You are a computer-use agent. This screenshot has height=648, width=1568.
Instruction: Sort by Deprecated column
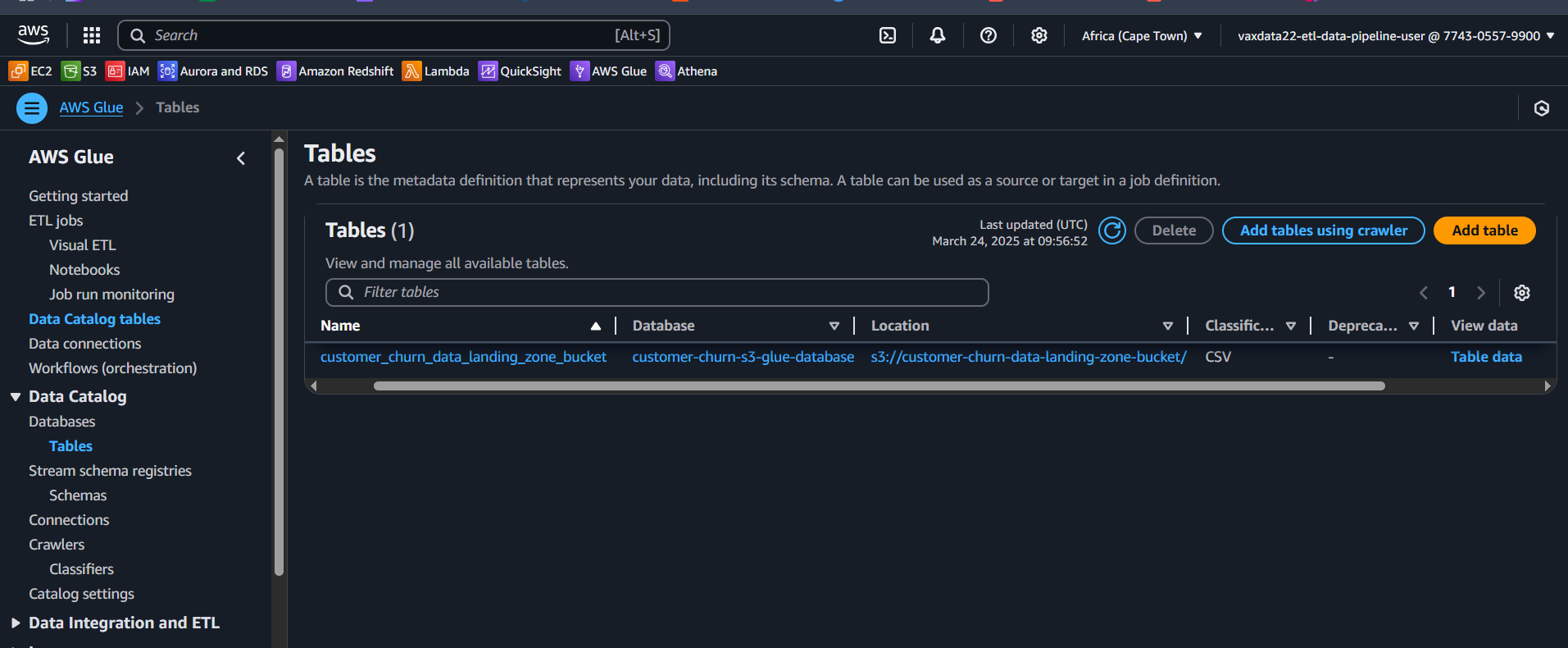point(1414,326)
